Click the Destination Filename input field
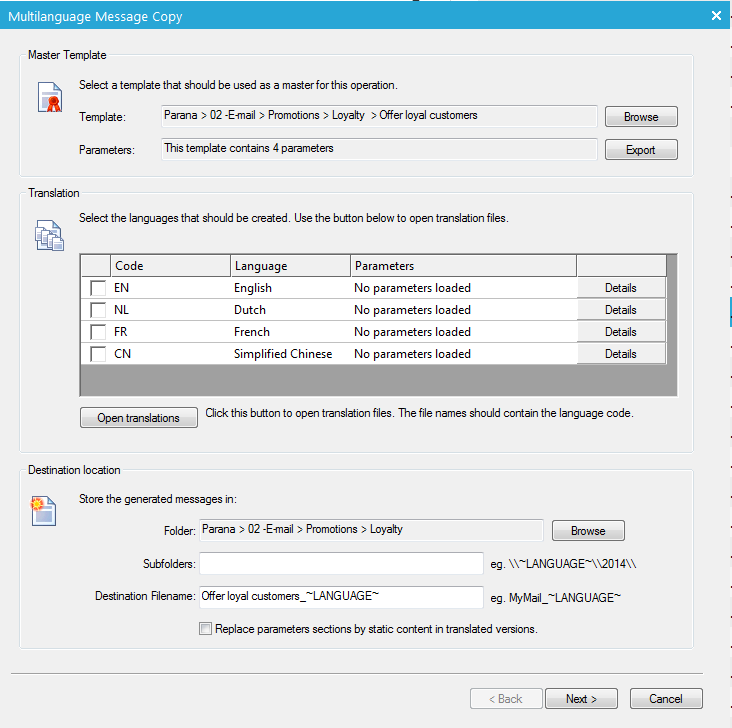Screen dimensions: 732x728 pos(341,597)
